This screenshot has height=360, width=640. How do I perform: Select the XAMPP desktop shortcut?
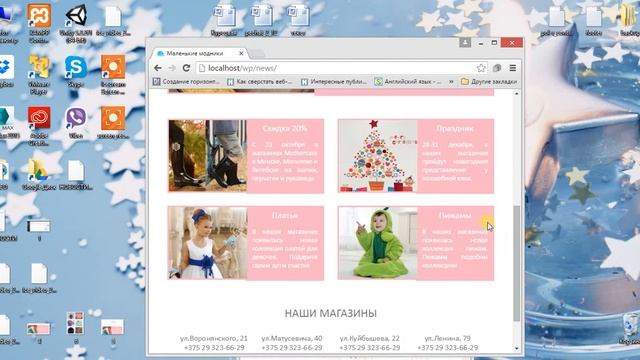tap(39, 23)
